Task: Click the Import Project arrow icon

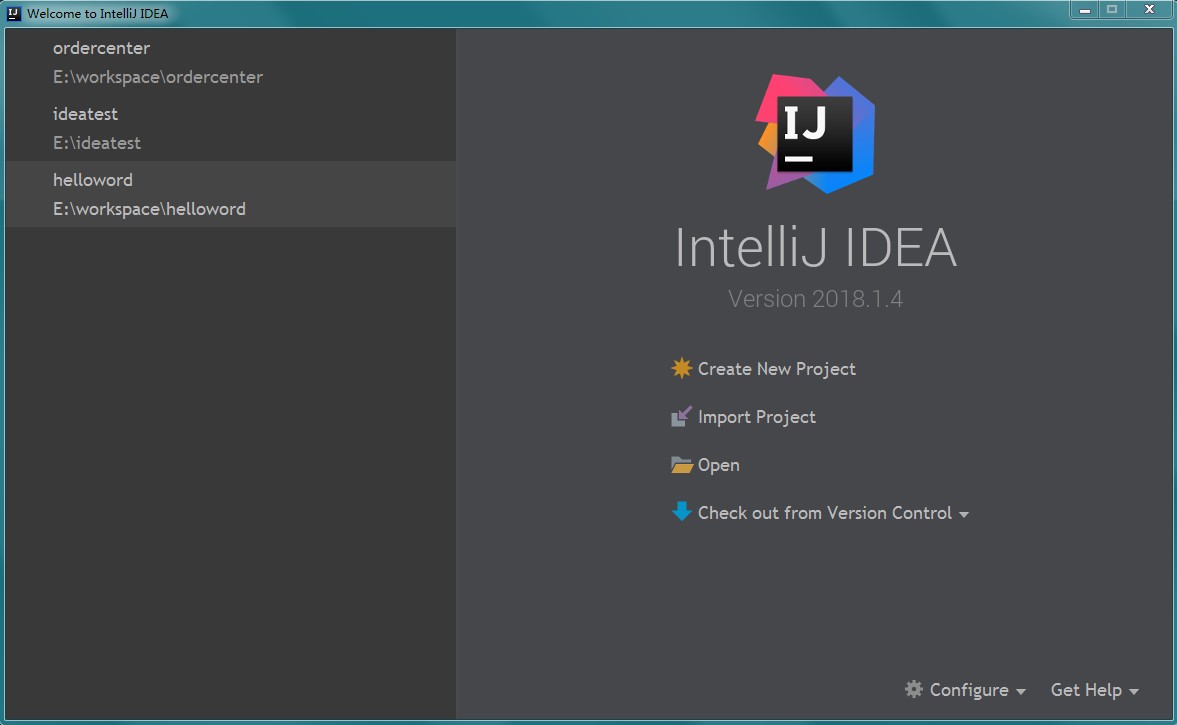Action: [x=681, y=417]
